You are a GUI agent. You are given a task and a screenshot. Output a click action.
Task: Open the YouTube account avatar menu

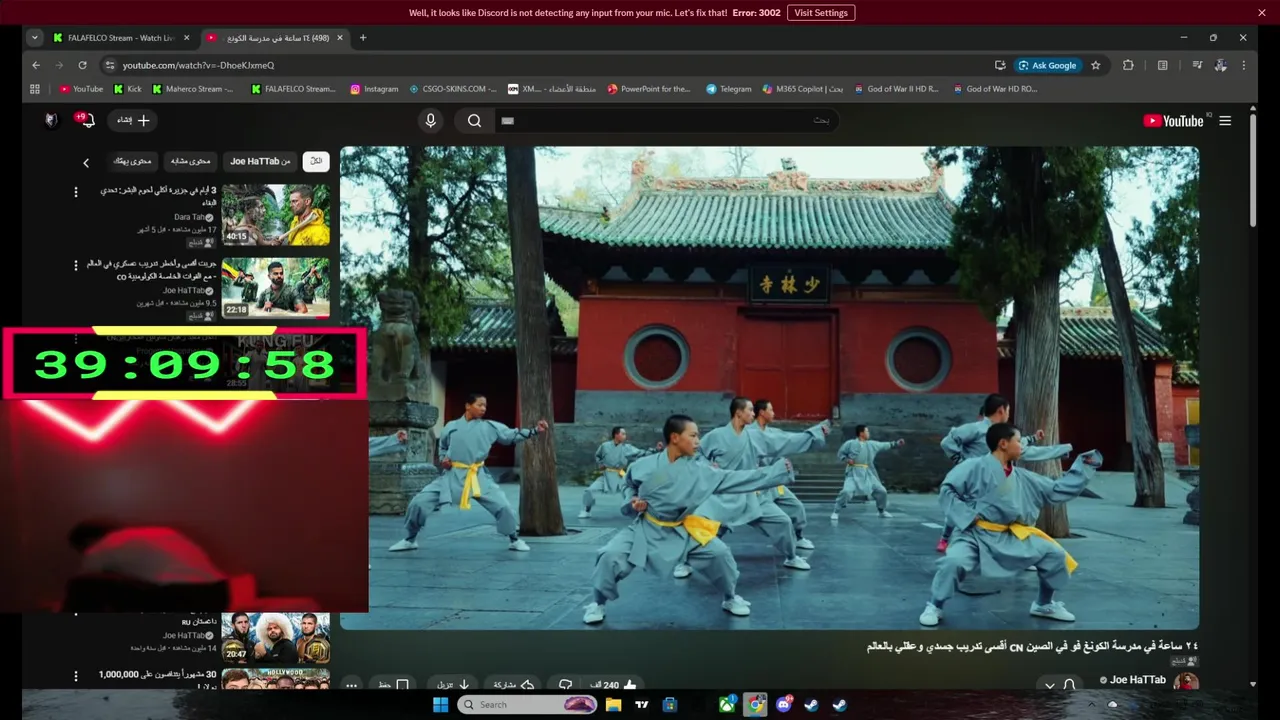point(51,120)
